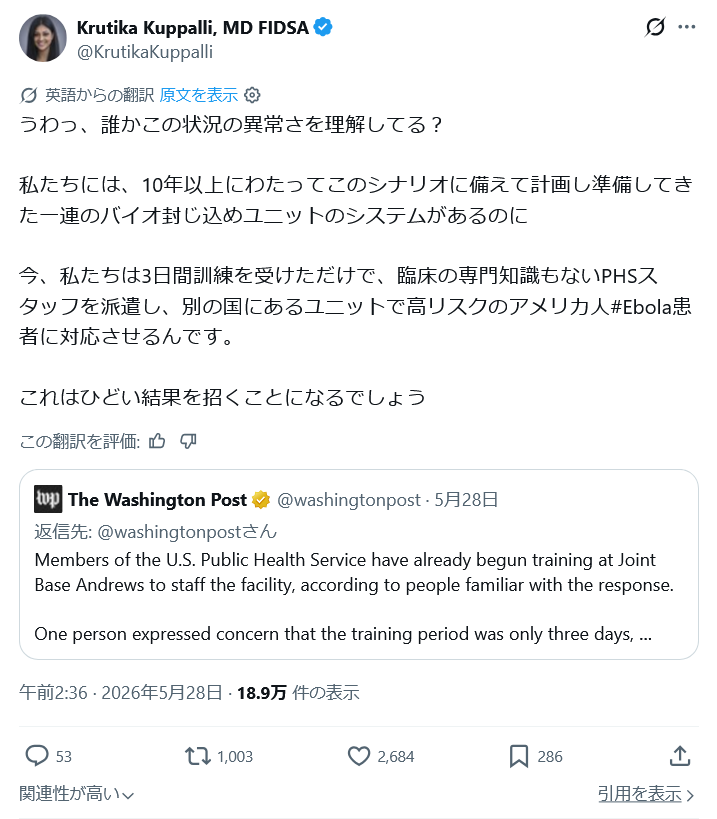Repost the tweet via retweet icon
Image resolution: width=717 pixels, height=819 pixels.
point(197,756)
